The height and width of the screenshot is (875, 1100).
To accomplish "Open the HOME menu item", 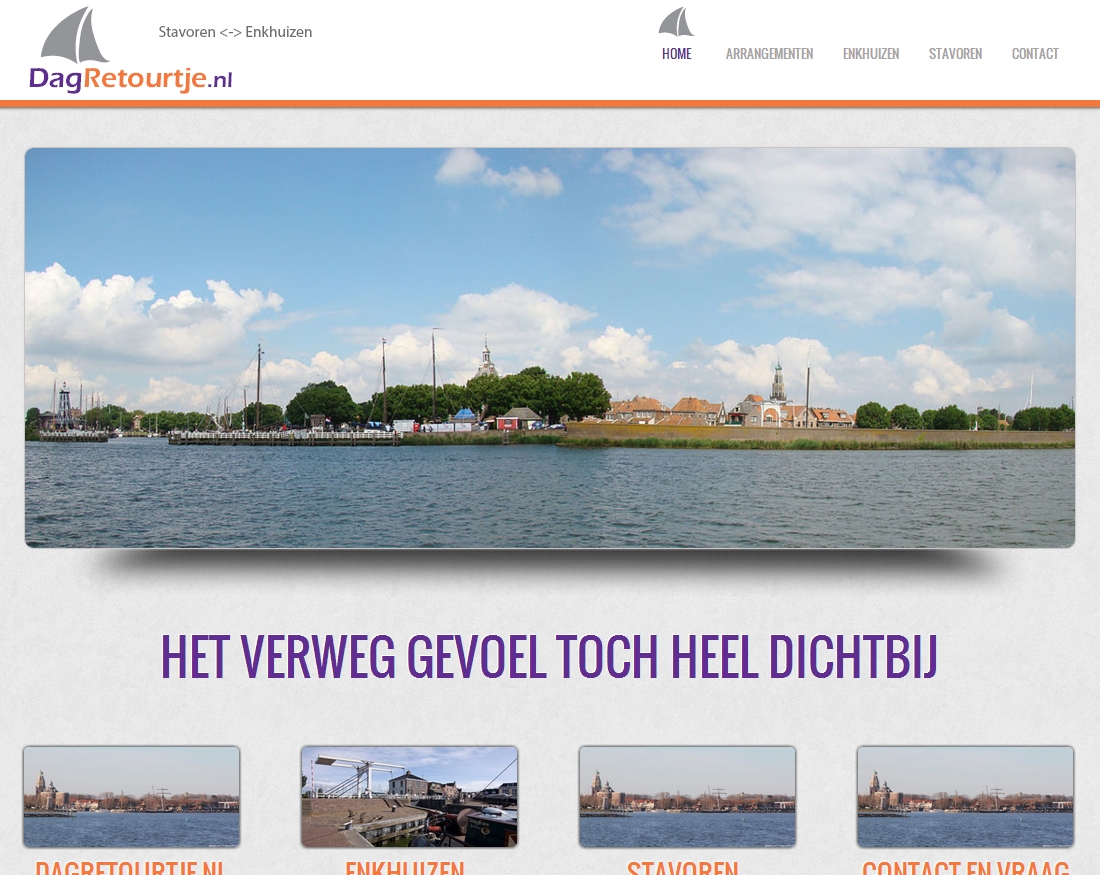I will (677, 54).
